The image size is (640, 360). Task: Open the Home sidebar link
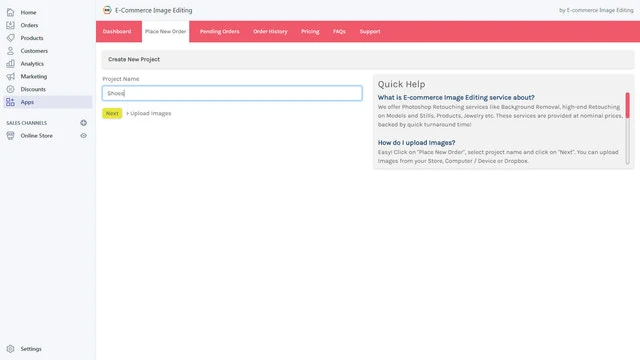(28, 12)
